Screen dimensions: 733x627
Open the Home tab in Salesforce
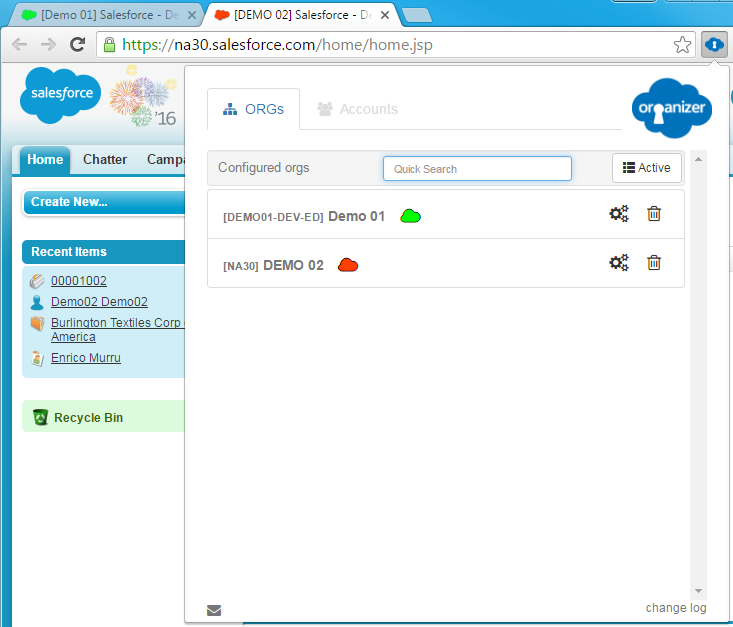(45, 160)
